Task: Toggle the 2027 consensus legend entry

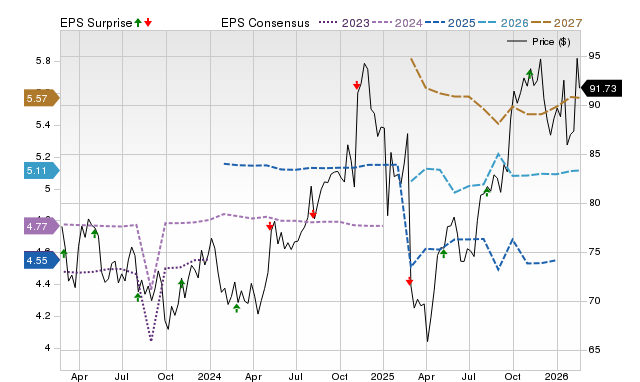Action: point(556,23)
